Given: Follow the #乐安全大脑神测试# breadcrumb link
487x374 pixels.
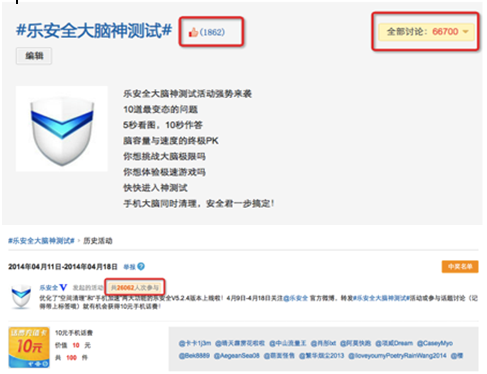Looking at the screenshot, I should 41,241.
